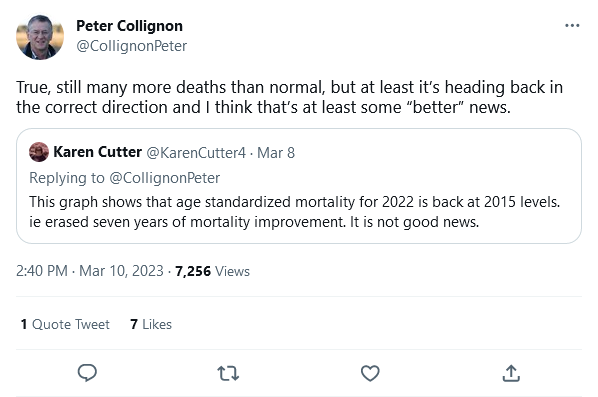Show the 7 Likes list
Viewport: 598px width, 397px height.
pos(151,324)
